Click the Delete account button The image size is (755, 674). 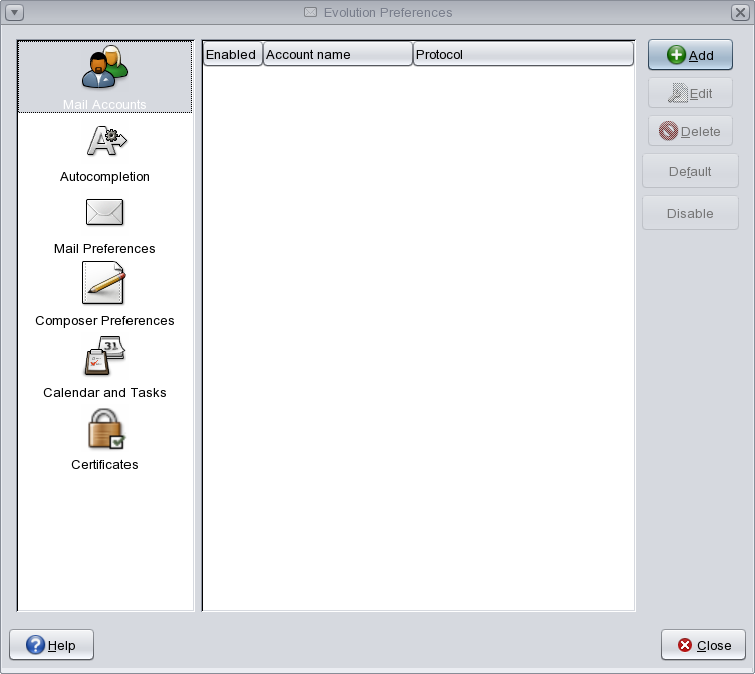click(690, 131)
